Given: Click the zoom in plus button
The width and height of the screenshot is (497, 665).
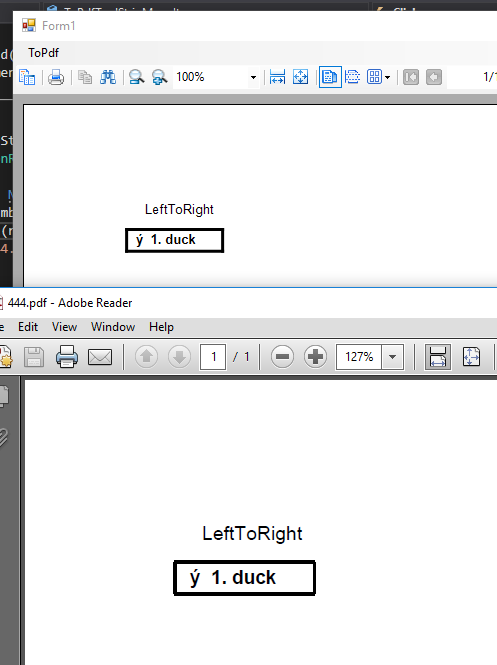Looking at the screenshot, I should 315,357.
